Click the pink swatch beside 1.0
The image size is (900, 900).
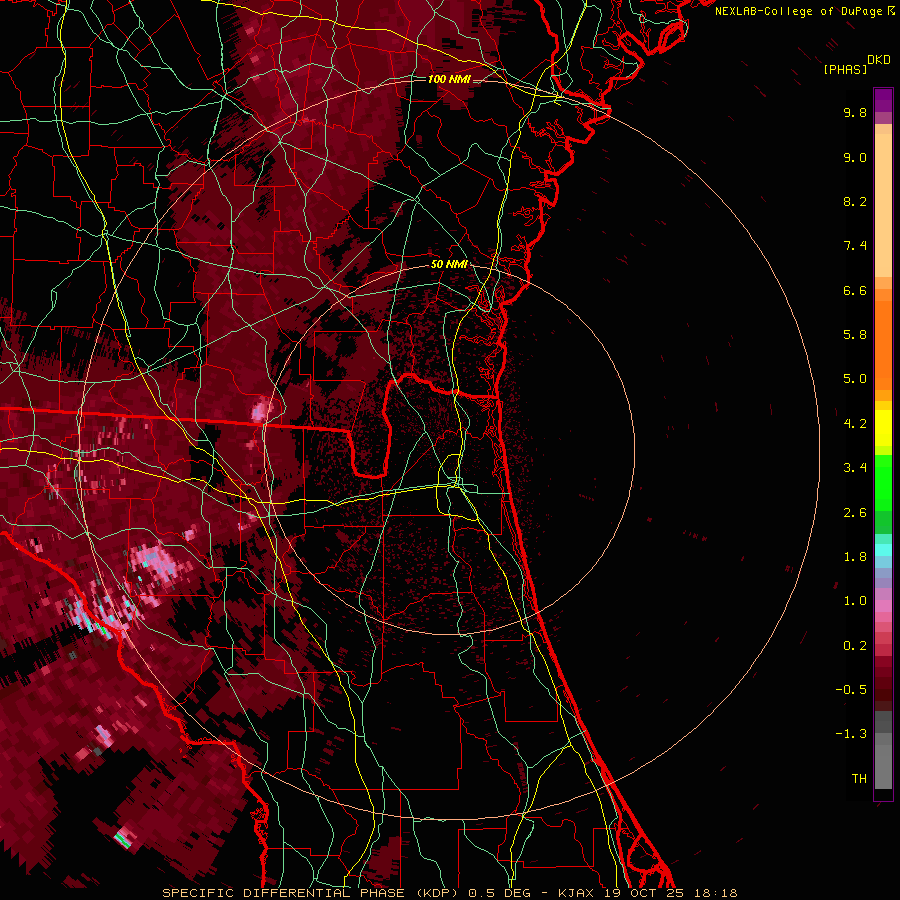(883, 606)
